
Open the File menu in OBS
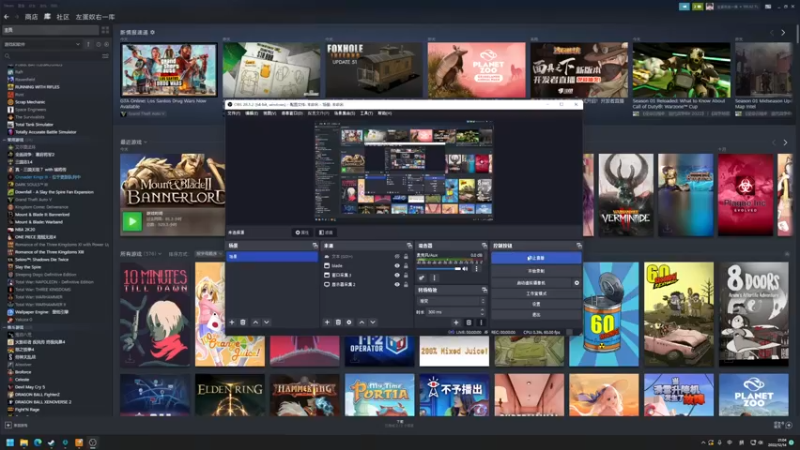[x=234, y=113]
